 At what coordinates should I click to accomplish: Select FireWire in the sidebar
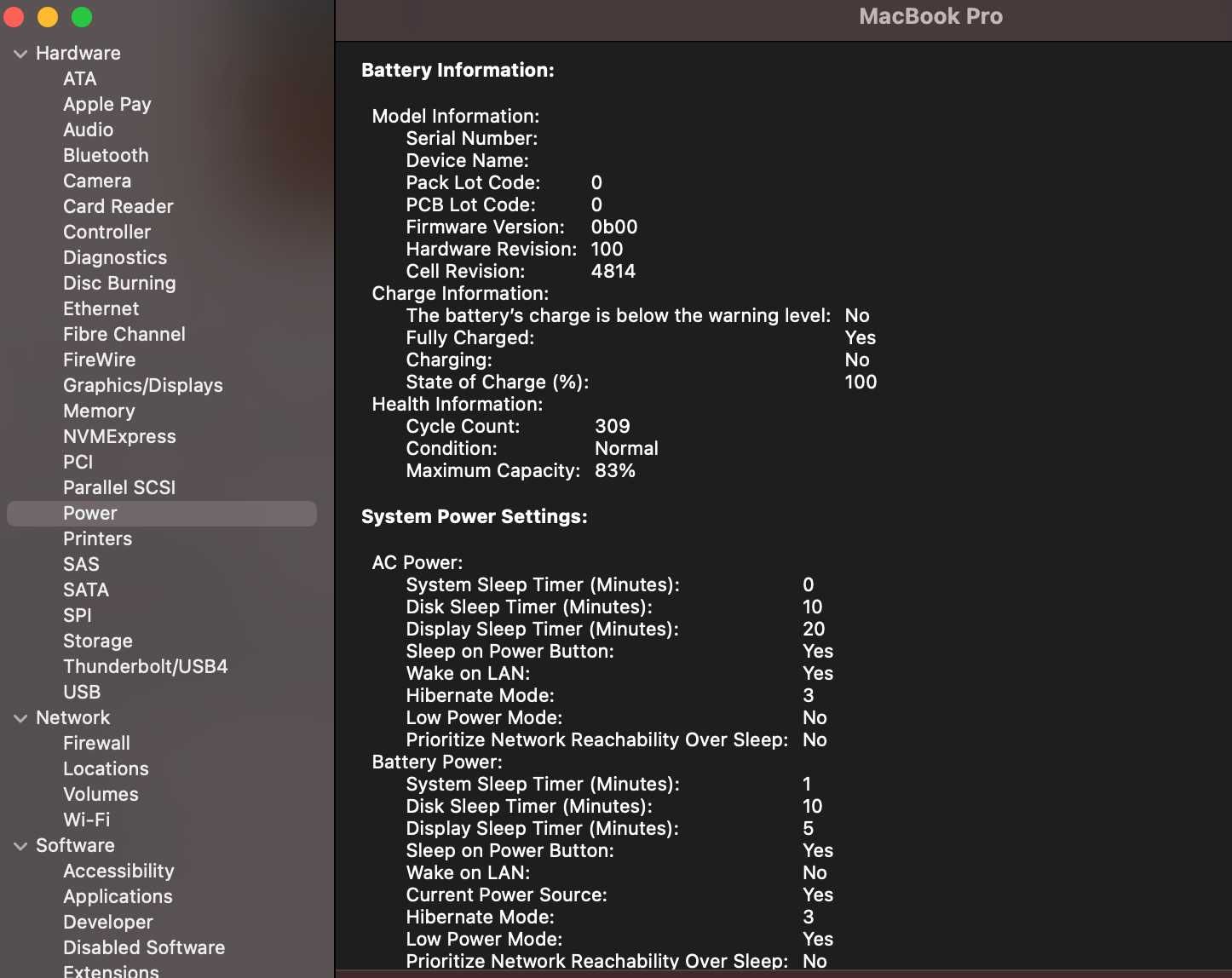(99, 360)
